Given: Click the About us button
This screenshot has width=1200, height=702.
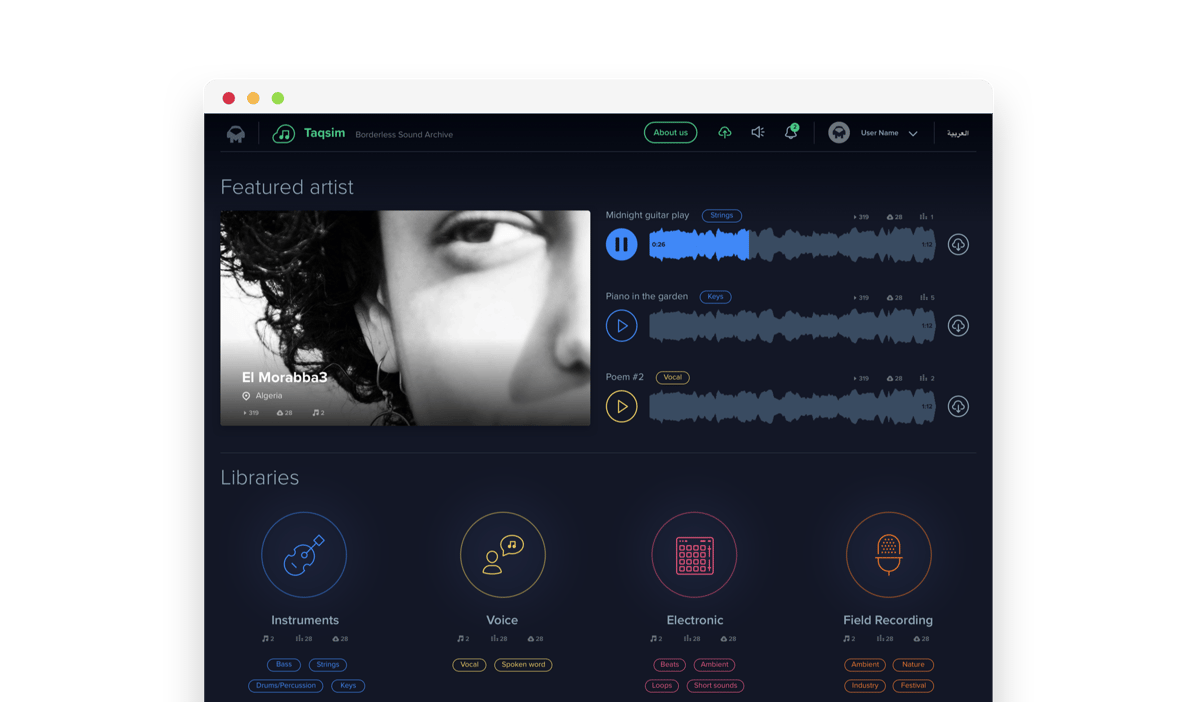Looking at the screenshot, I should pos(670,133).
